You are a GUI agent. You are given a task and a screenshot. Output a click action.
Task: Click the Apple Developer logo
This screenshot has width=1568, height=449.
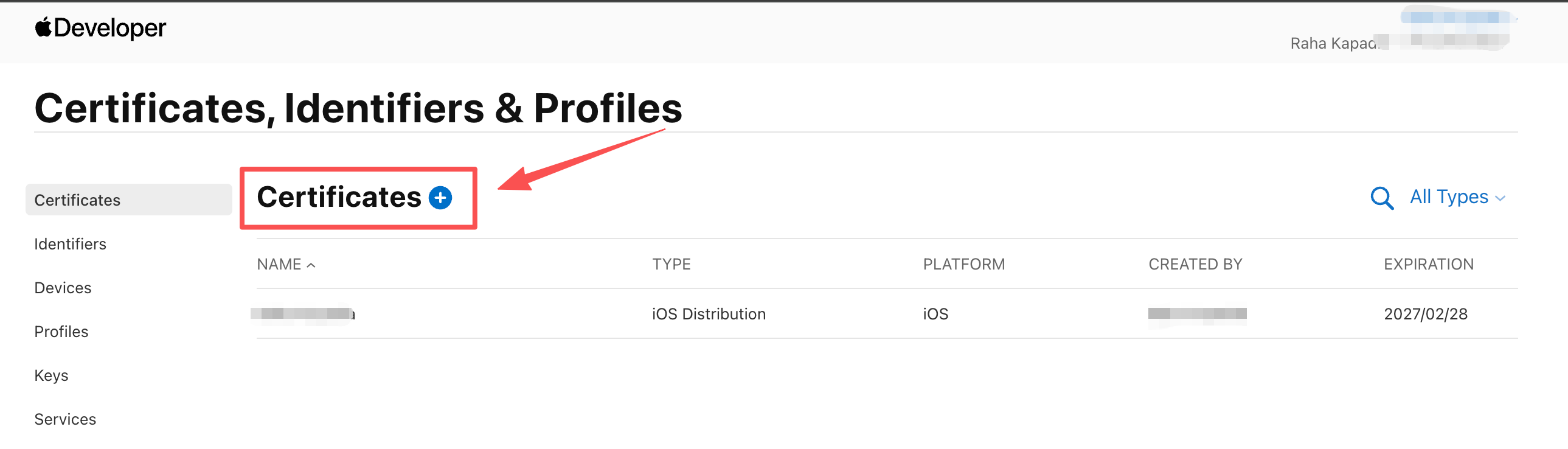[100, 28]
